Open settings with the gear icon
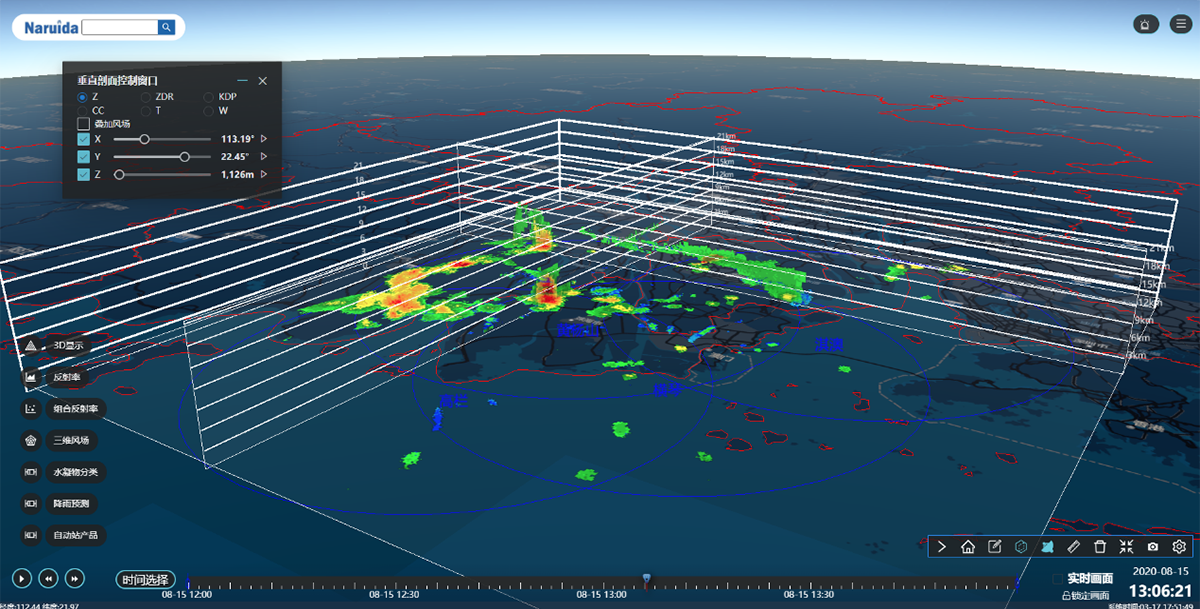The width and height of the screenshot is (1200, 609). click(x=1179, y=547)
